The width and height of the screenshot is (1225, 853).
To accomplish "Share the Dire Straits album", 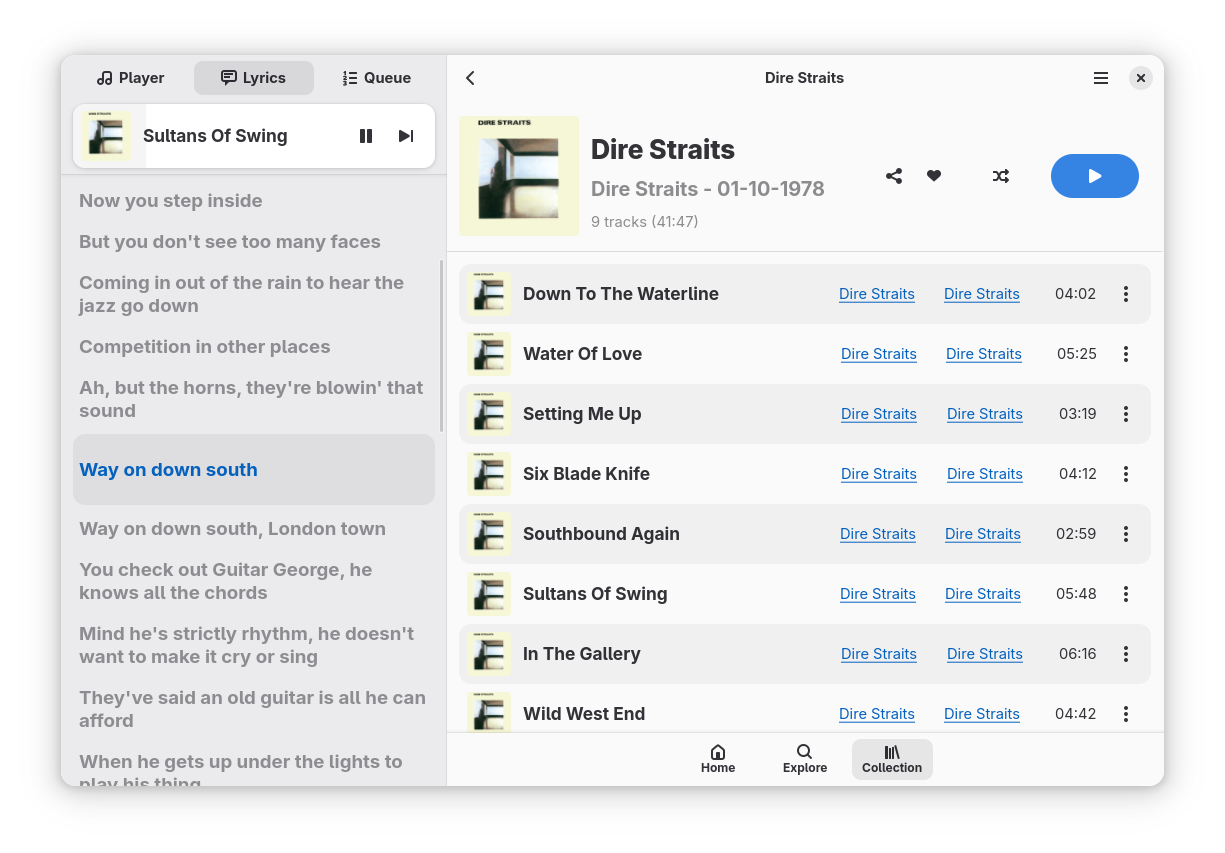I will pos(894,176).
